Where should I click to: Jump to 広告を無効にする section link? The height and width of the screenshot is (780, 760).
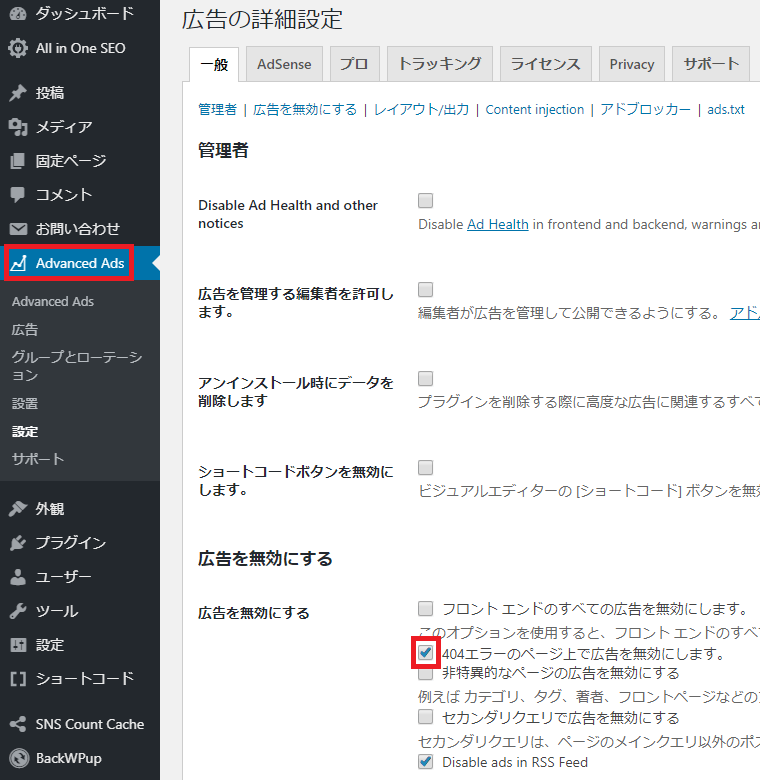coord(305,109)
